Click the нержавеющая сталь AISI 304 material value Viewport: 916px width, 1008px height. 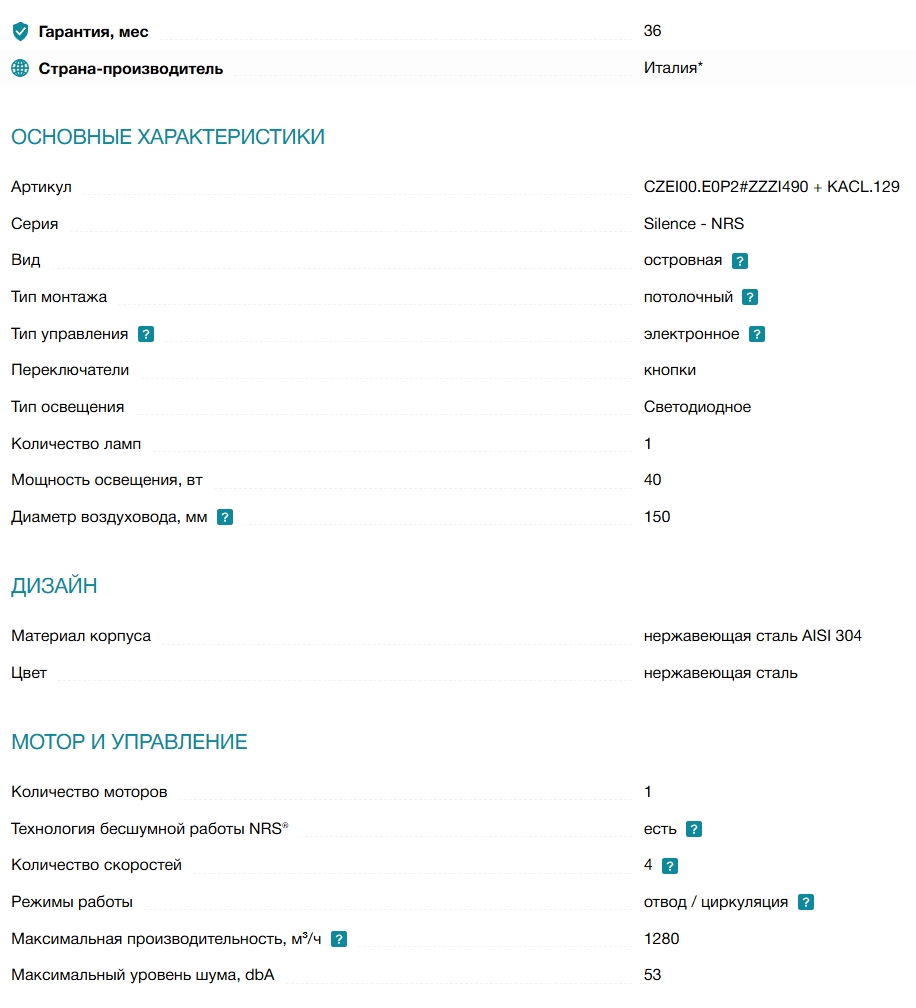coord(752,636)
